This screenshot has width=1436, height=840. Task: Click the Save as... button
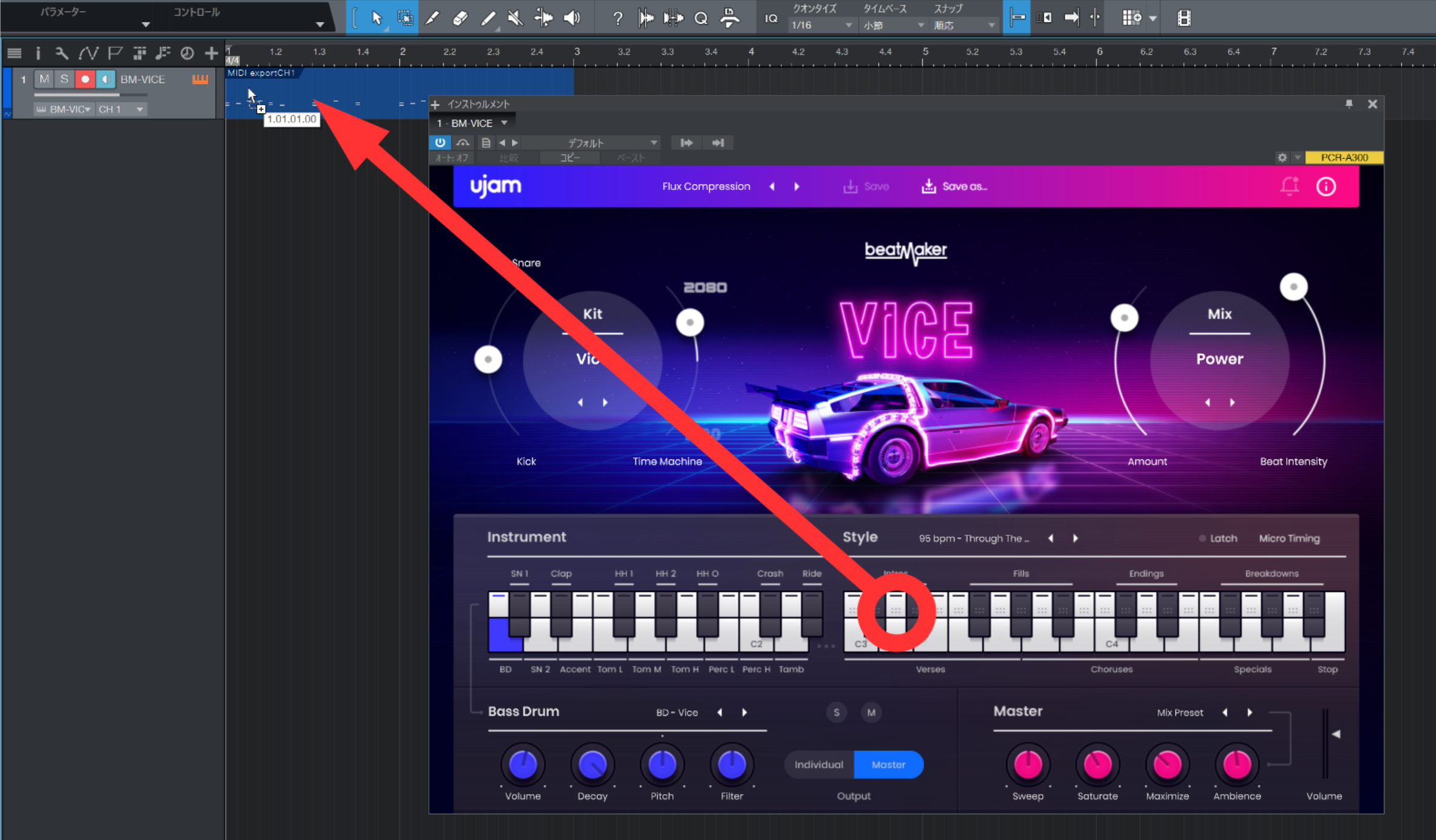point(954,186)
